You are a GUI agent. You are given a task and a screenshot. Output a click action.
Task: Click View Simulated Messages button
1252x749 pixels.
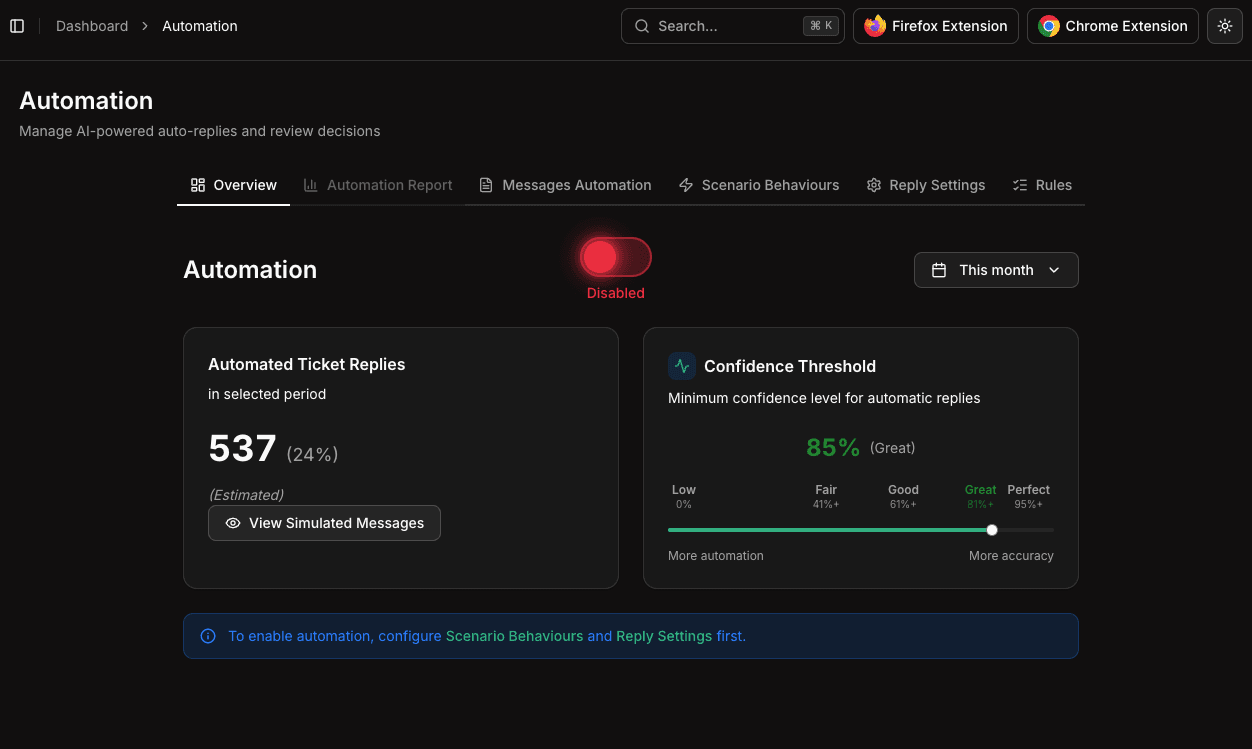click(324, 523)
